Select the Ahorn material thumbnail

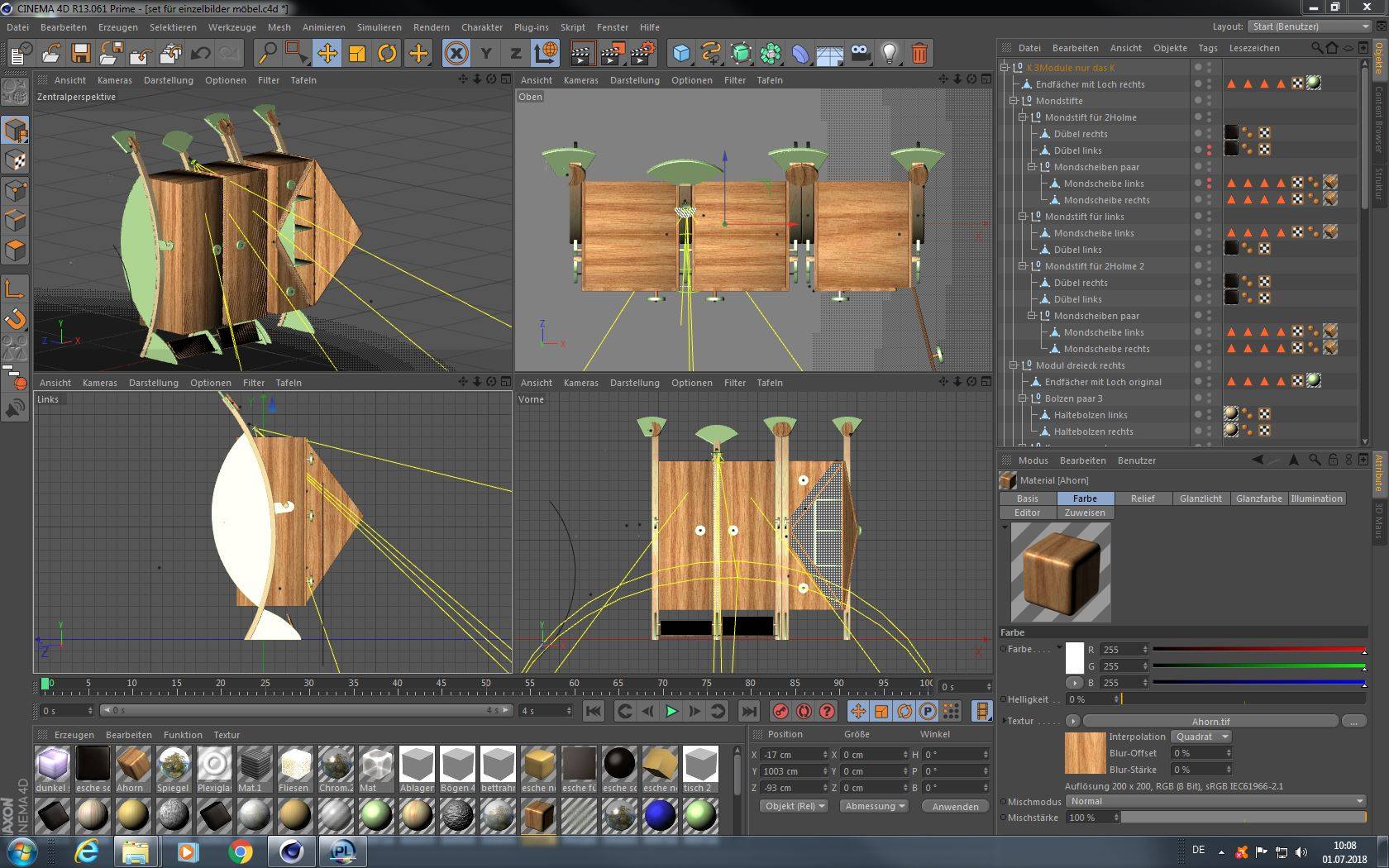click(x=133, y=764)
